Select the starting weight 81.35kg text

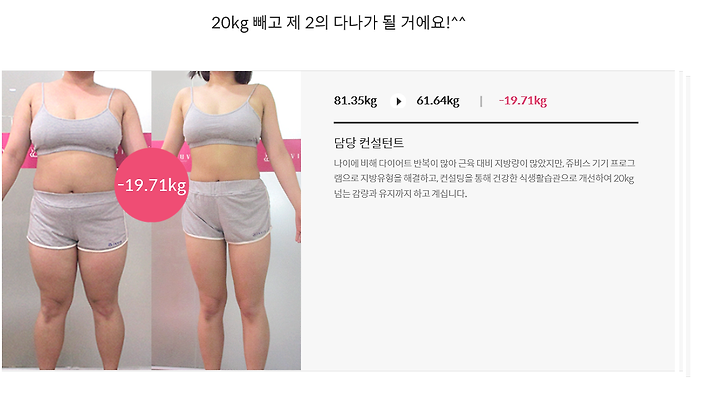point(355,101)
